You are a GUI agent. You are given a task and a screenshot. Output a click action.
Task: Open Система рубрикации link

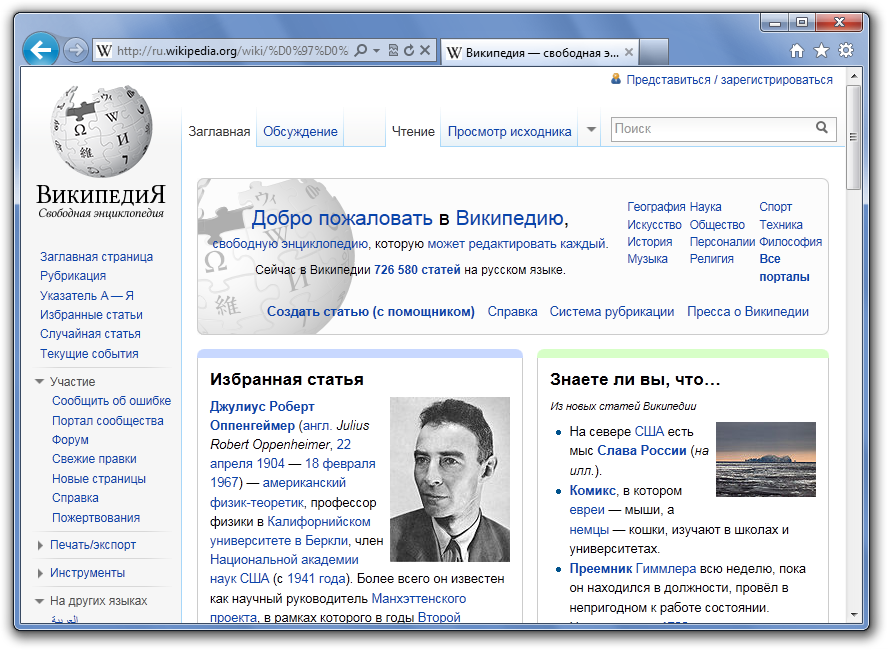(612, 311)
